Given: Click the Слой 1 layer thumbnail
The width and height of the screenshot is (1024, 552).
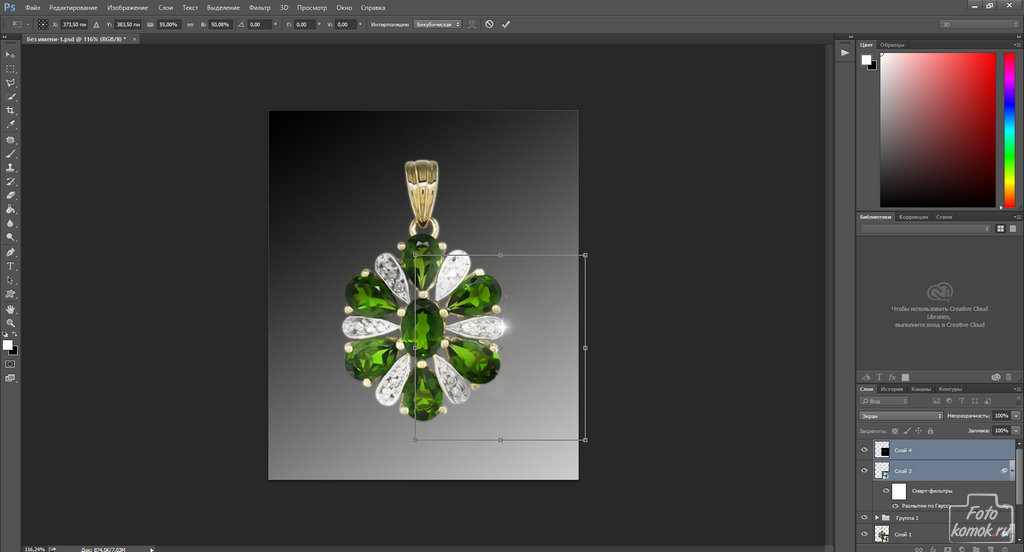Looking at the screenshot, I should (882, 535).
